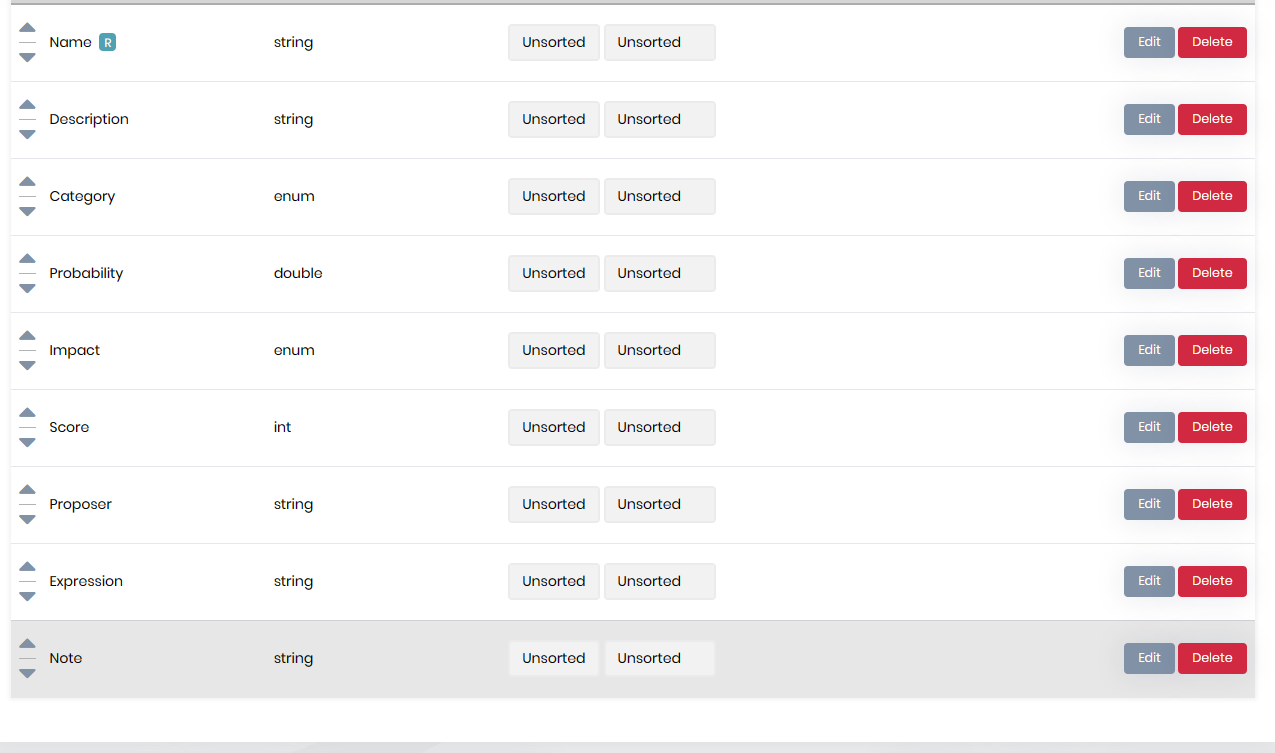
Task: Open second Unsorted dropdown in Category row
Action: (x=659, y=196)
